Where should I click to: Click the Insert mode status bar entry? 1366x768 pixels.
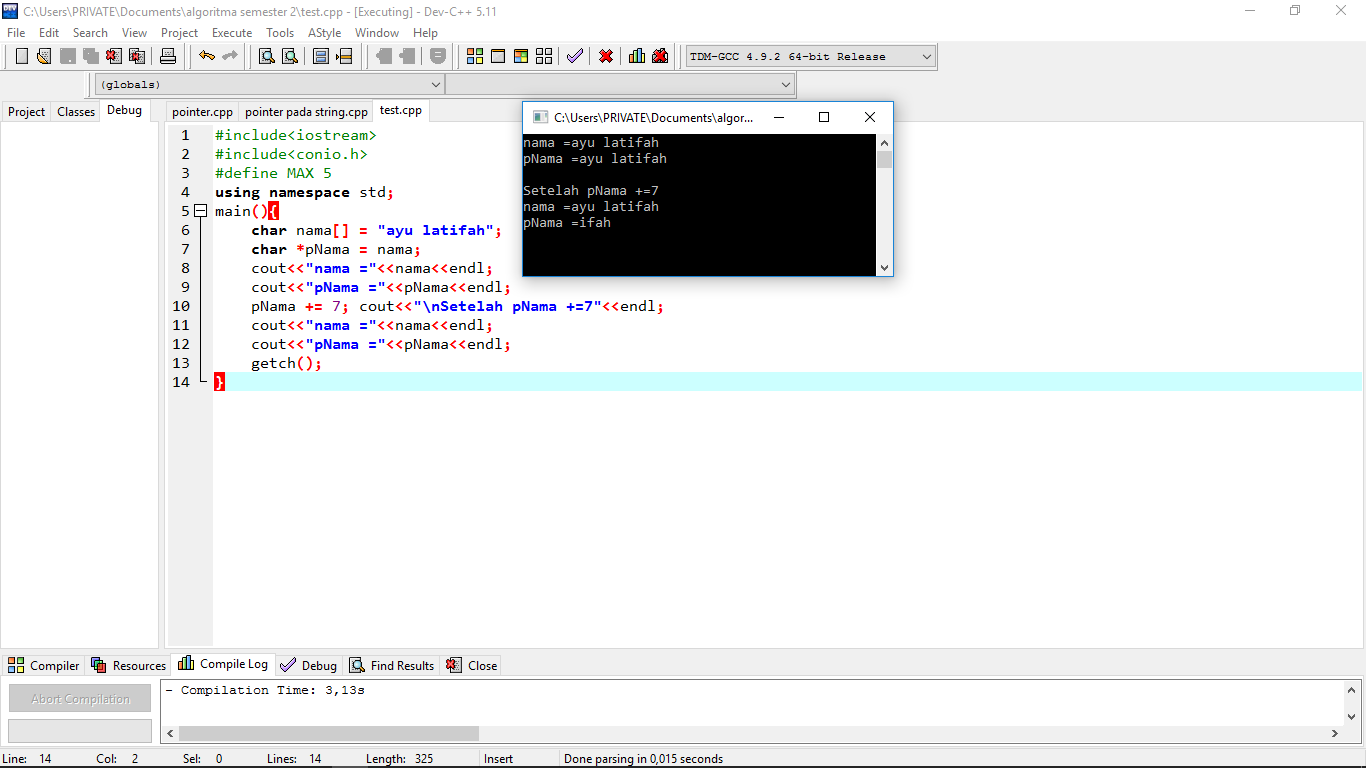tap(498, 759)
